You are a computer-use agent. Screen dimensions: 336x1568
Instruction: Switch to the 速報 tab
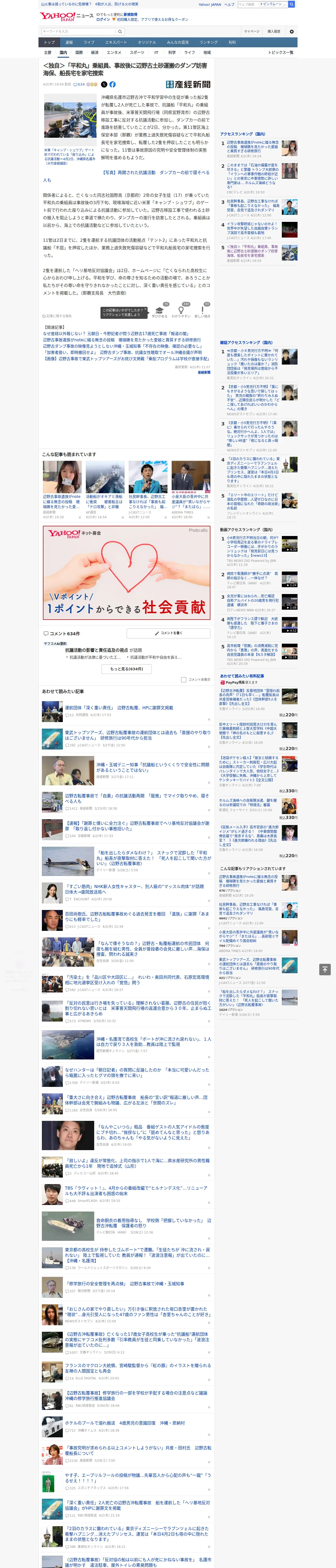coord(69,43)
